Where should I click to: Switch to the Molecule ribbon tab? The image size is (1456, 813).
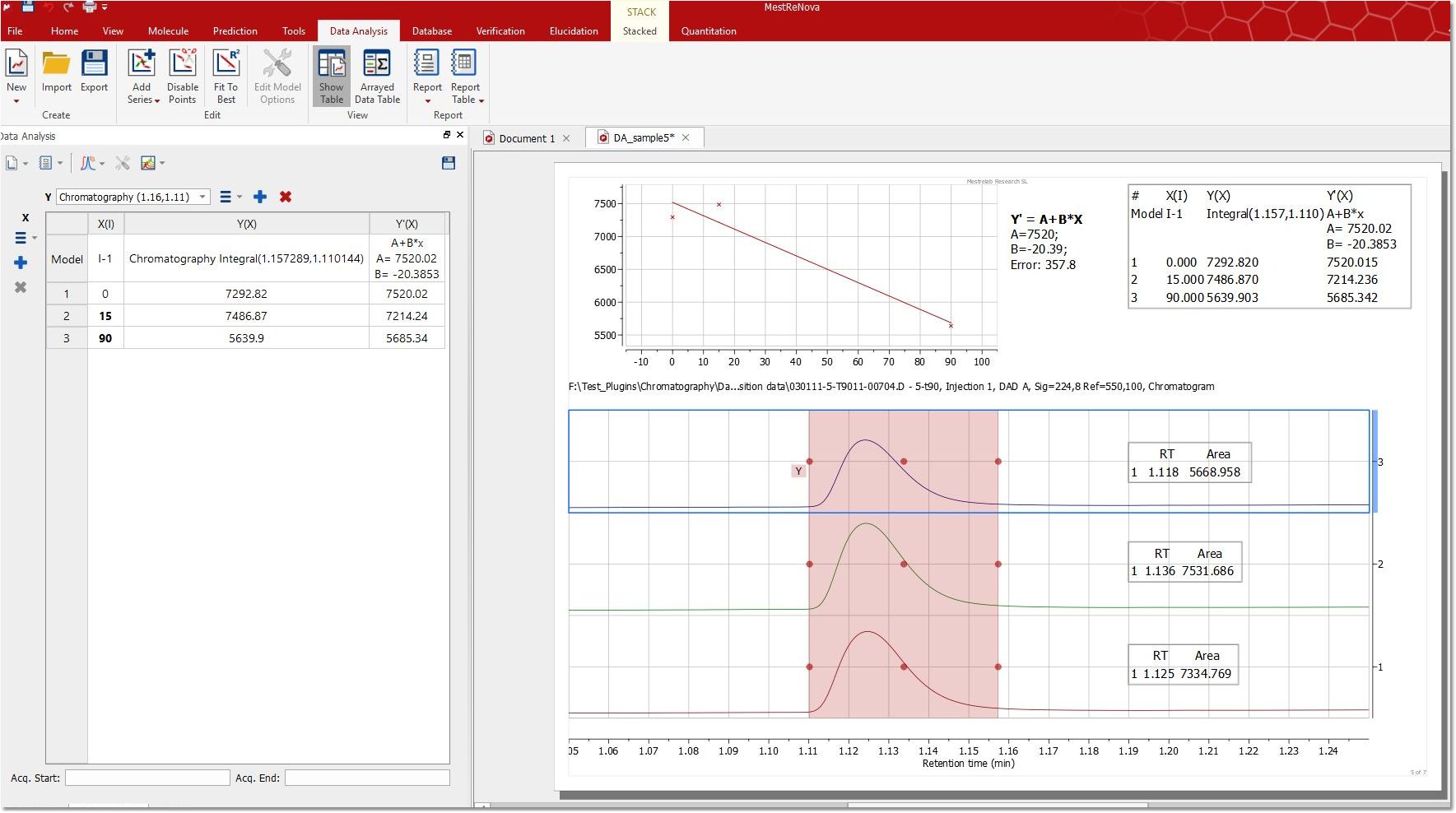[x=168, y=31]
